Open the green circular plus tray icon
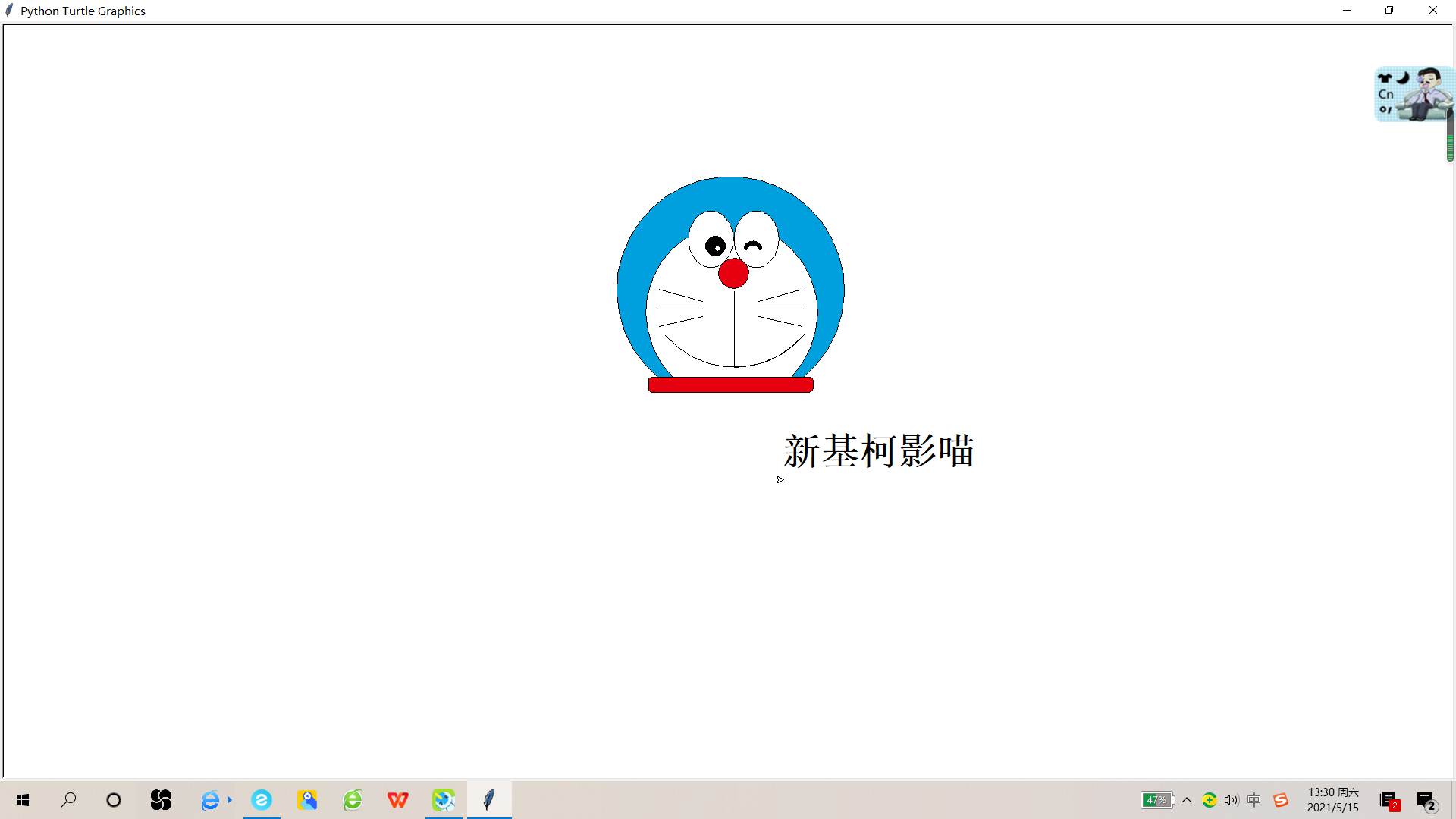 point(1210,800)
